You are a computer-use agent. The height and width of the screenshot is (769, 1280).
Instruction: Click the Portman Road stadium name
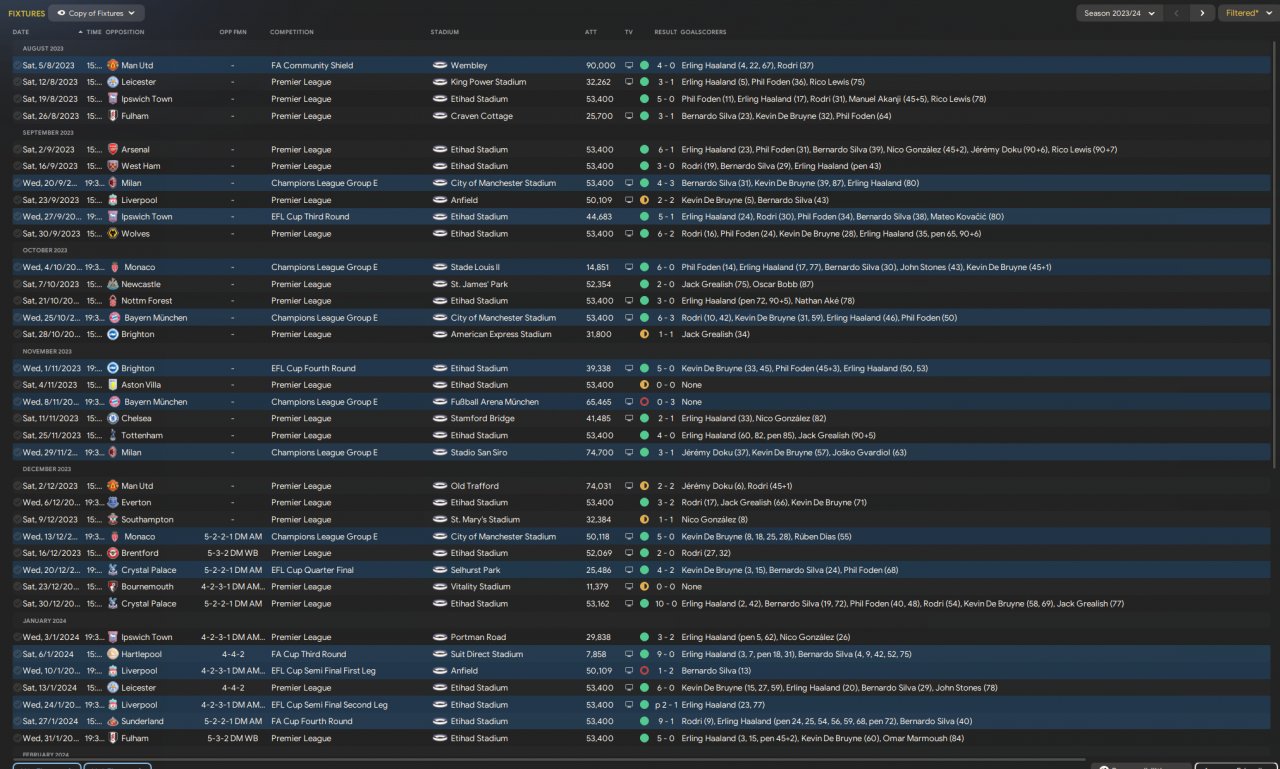(478, 637)
